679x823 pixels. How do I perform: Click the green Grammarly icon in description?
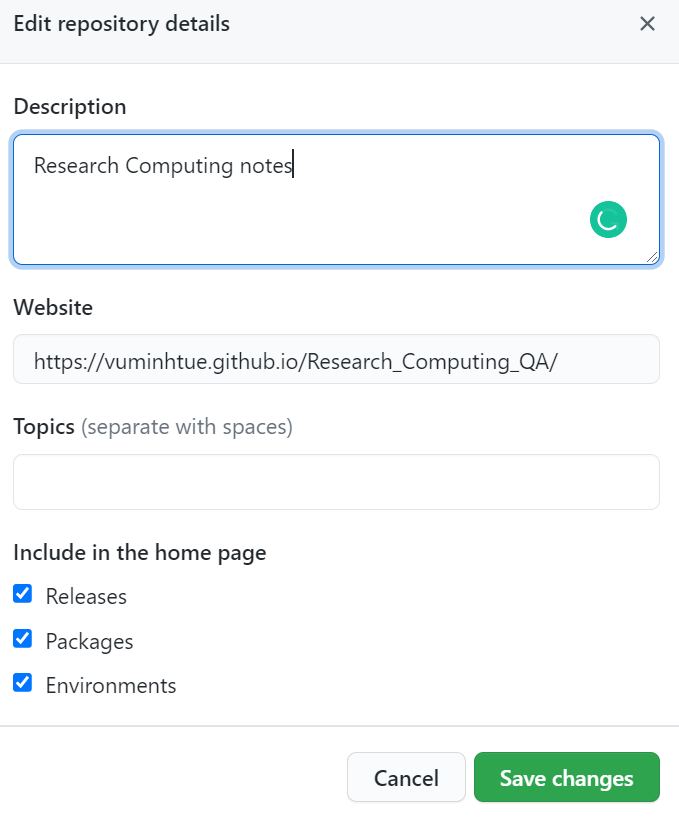point(608,220)
